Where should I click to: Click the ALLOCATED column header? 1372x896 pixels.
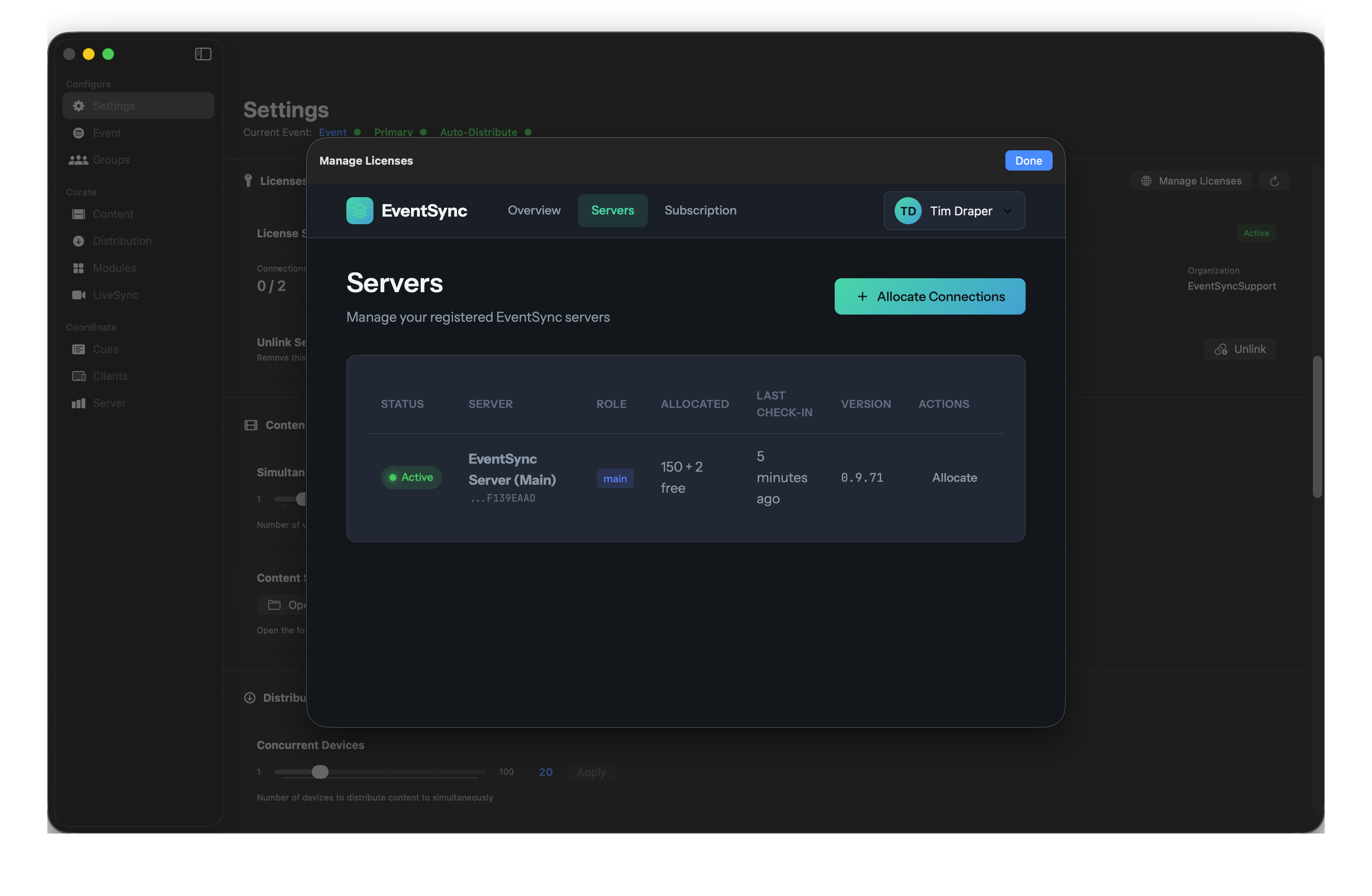pyautogui.click(x=694, y=404)
